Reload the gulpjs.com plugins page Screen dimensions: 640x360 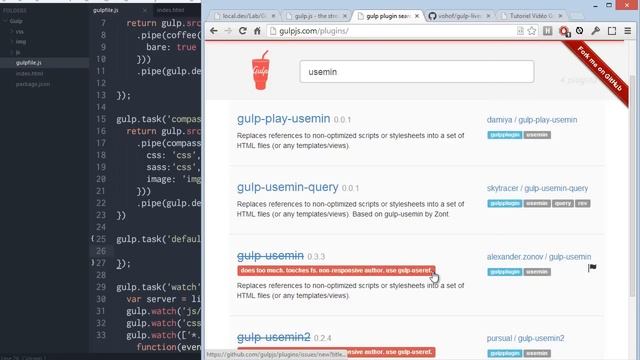click(x=242, y=31)
